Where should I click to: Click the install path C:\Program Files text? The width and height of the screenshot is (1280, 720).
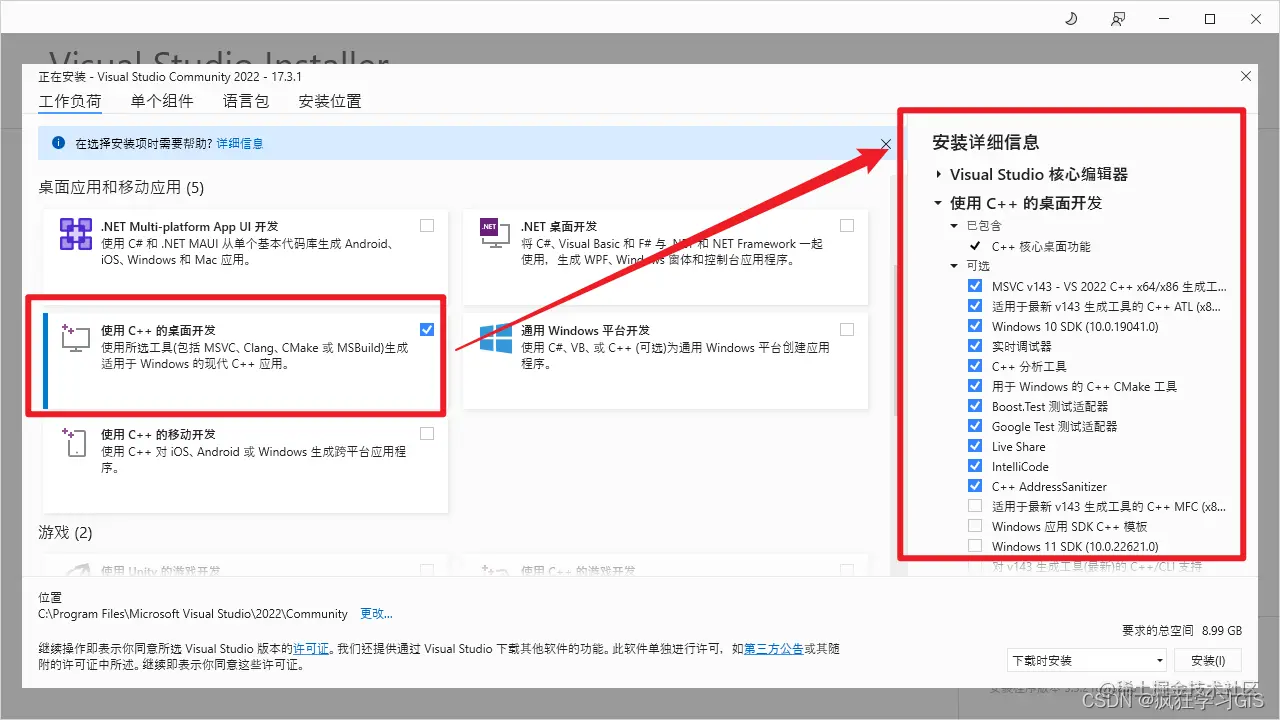(x=193, y=614)
